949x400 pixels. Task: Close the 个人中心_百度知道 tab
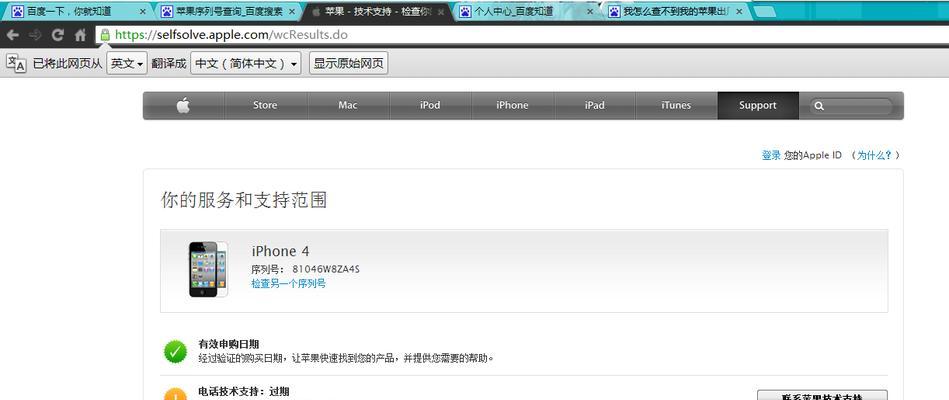(590, 11)
